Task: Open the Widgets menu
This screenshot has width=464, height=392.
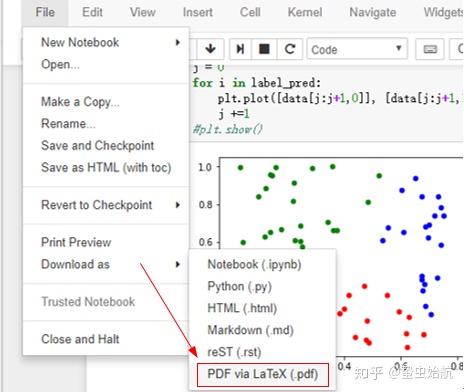Action: pyautogui.click(x=443, y=12)
